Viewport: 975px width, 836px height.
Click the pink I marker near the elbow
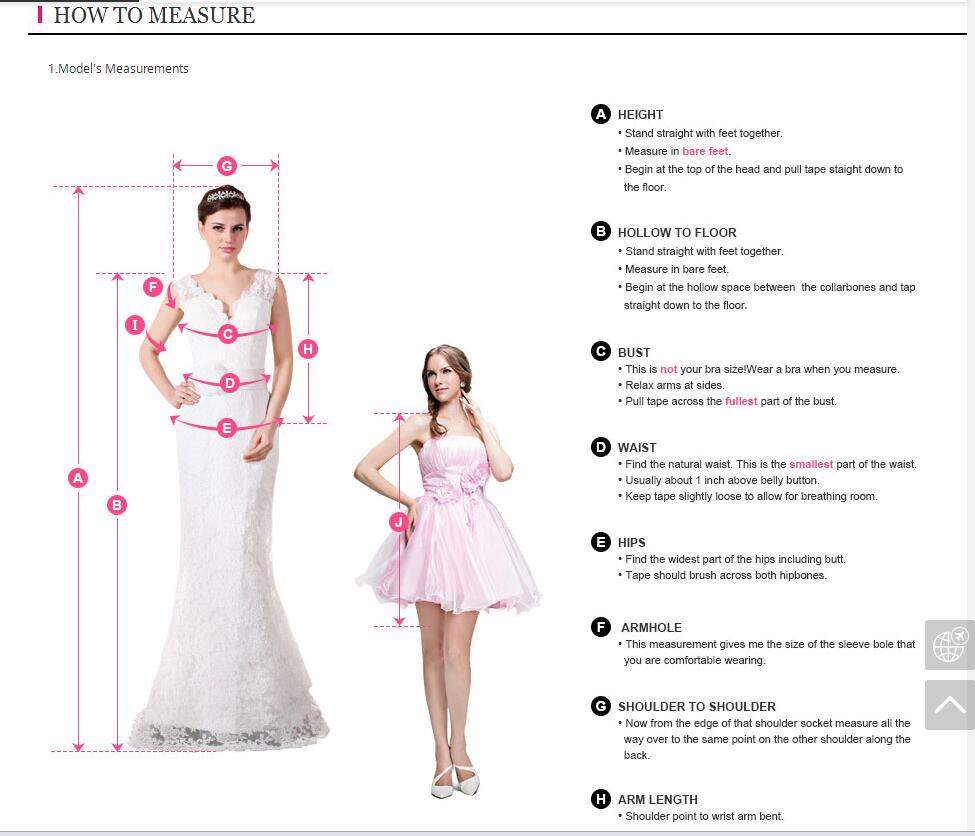[135, 324]
